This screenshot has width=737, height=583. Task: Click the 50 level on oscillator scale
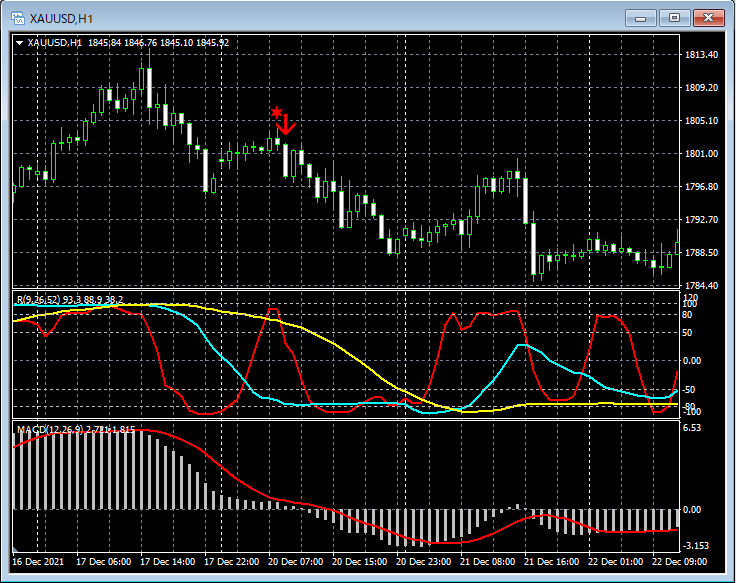coord(687,333)
